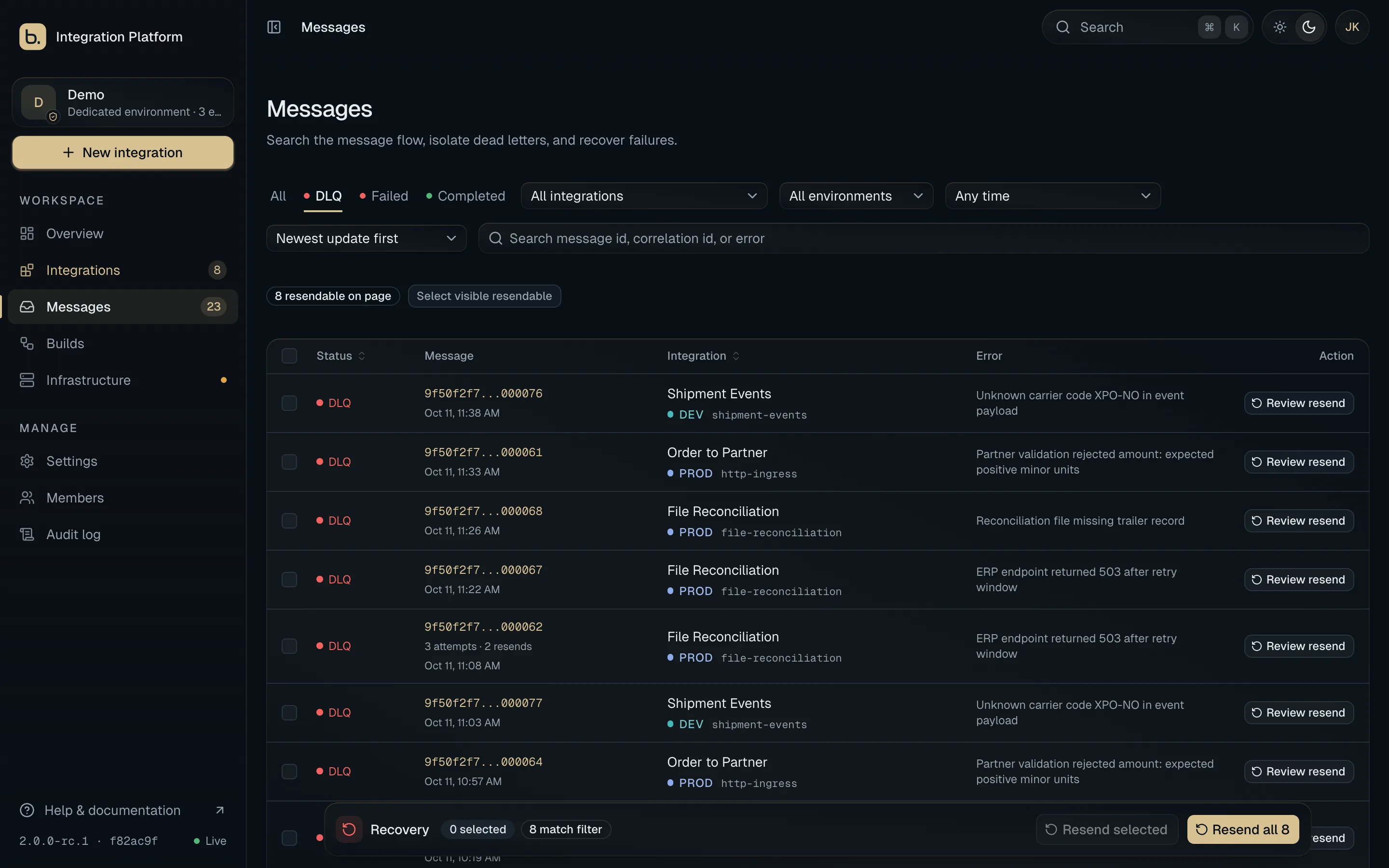
Task: Switch to dark theme moon icon
Action: click(1308, 27)
